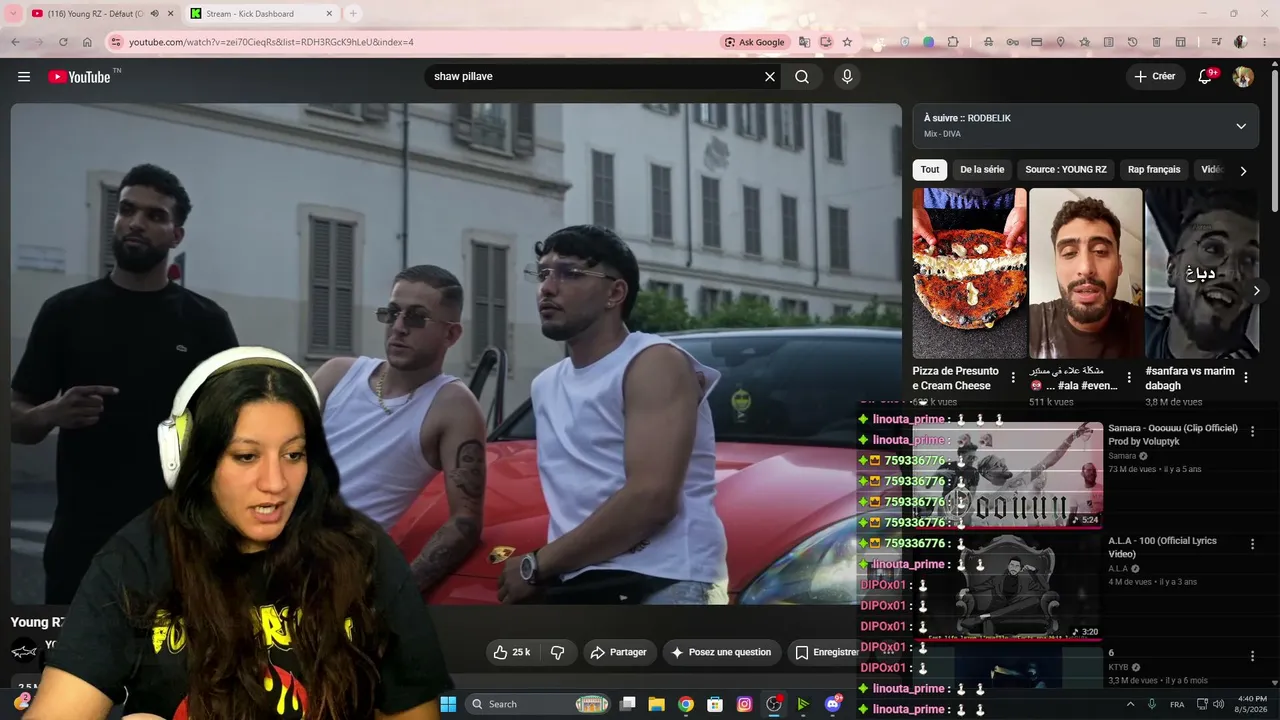Show hidden system tray icons

[1131, 704]
